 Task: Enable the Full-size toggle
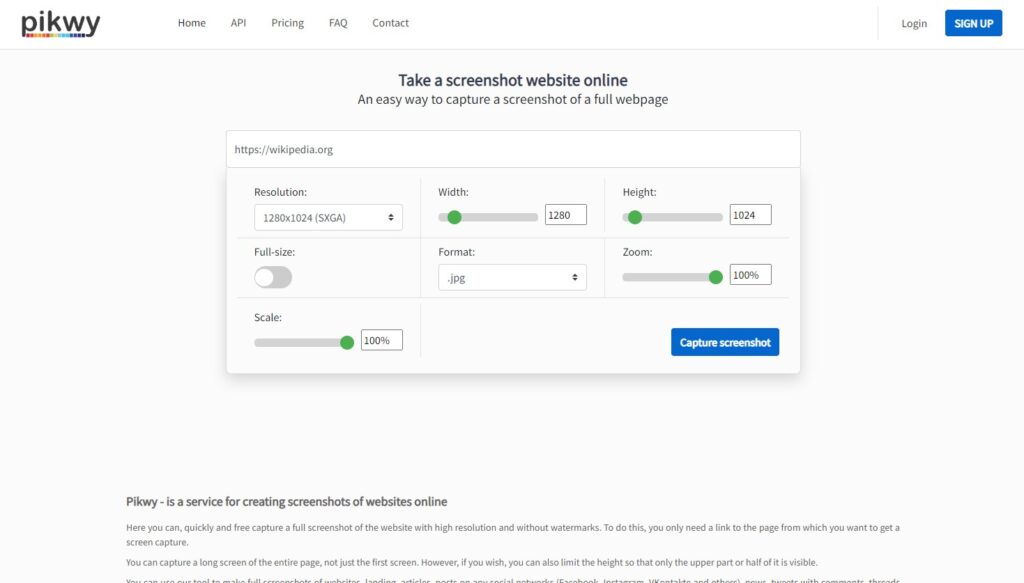[x=273, y=277]
